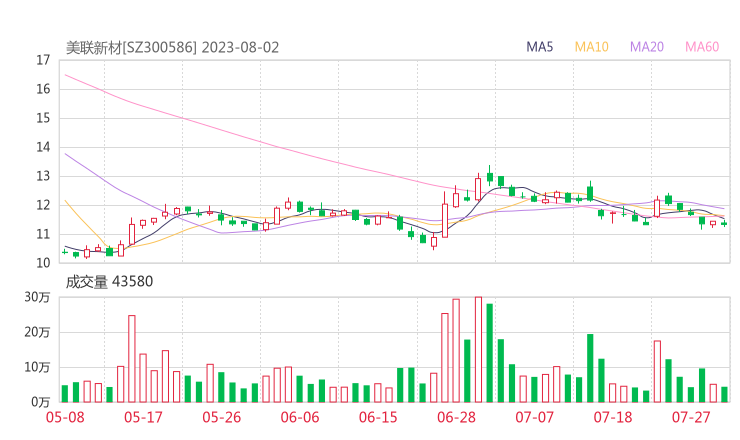
Task: Click the 07-27 date axis label
Action: pos(691,417)
